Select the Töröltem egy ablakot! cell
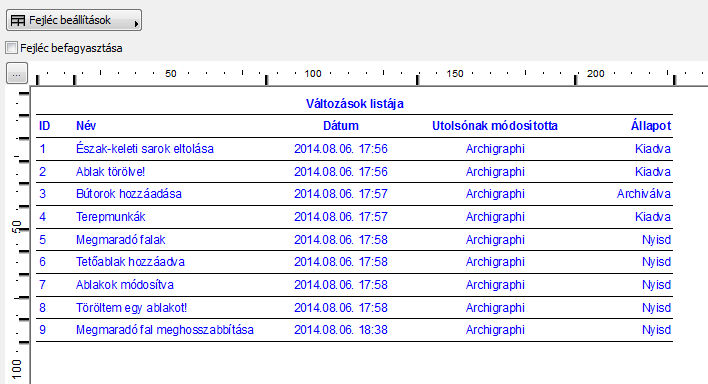 point(131,308)
